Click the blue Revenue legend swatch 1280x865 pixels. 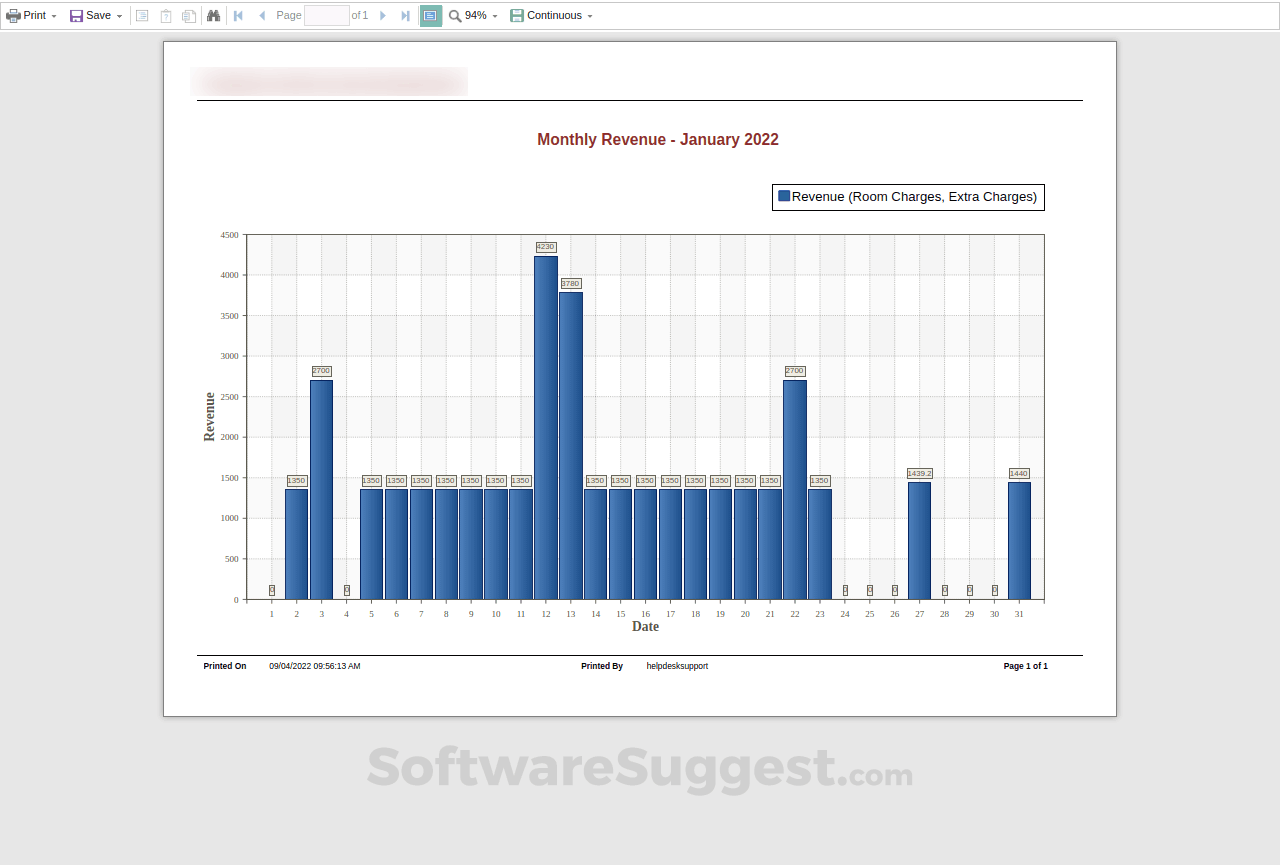click(x=784, y=197)
